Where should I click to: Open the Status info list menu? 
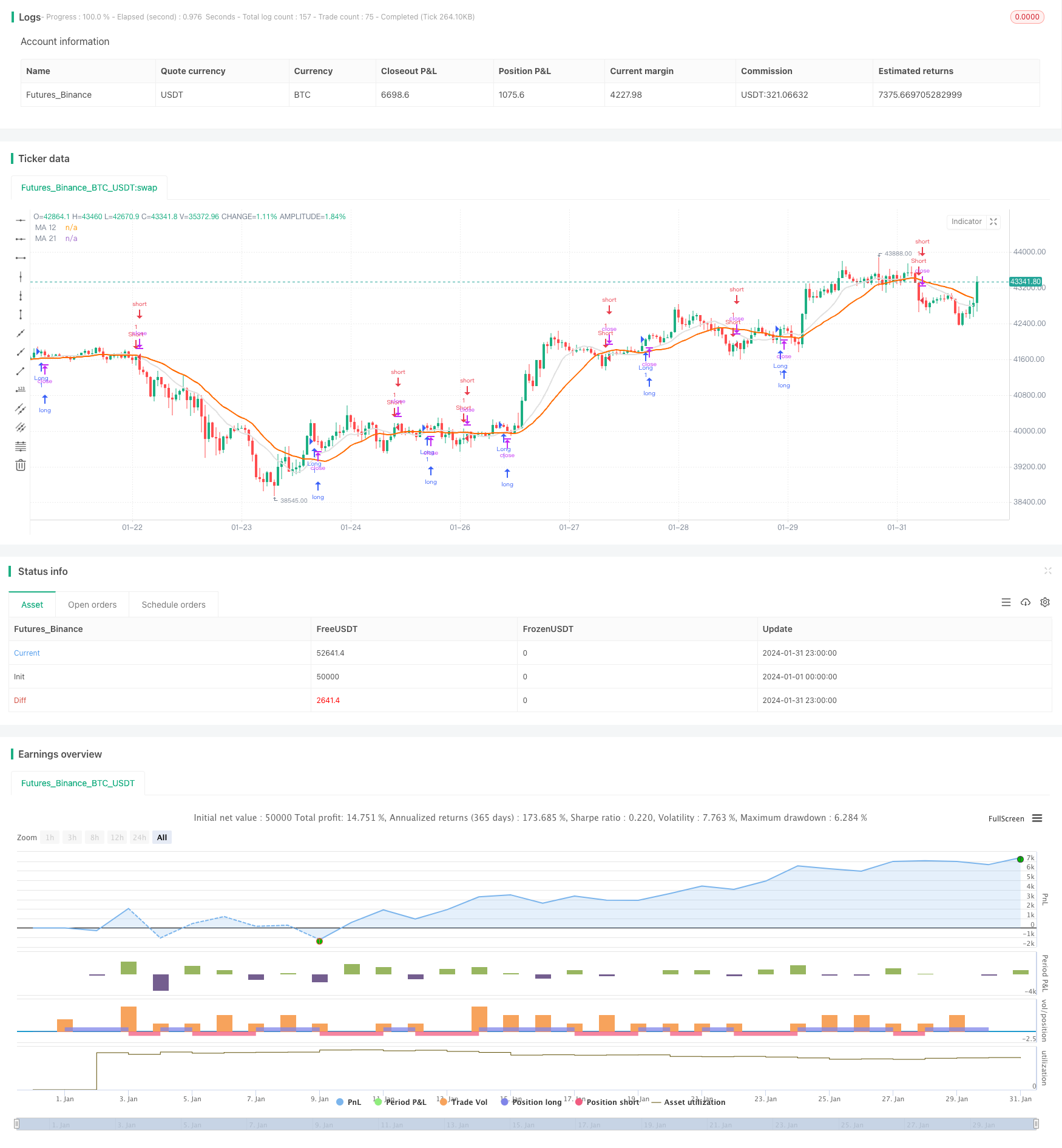click(1006, 602)
